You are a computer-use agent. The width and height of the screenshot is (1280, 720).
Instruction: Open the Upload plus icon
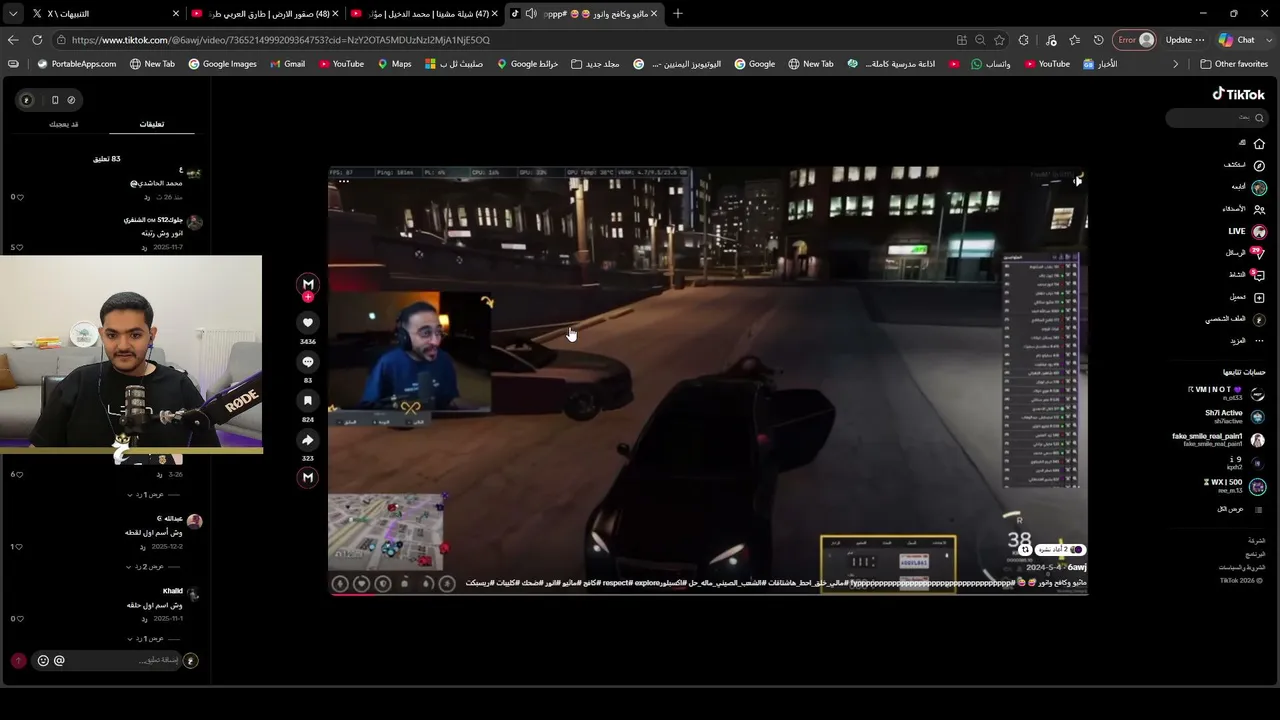click(x=1259, y=297)
